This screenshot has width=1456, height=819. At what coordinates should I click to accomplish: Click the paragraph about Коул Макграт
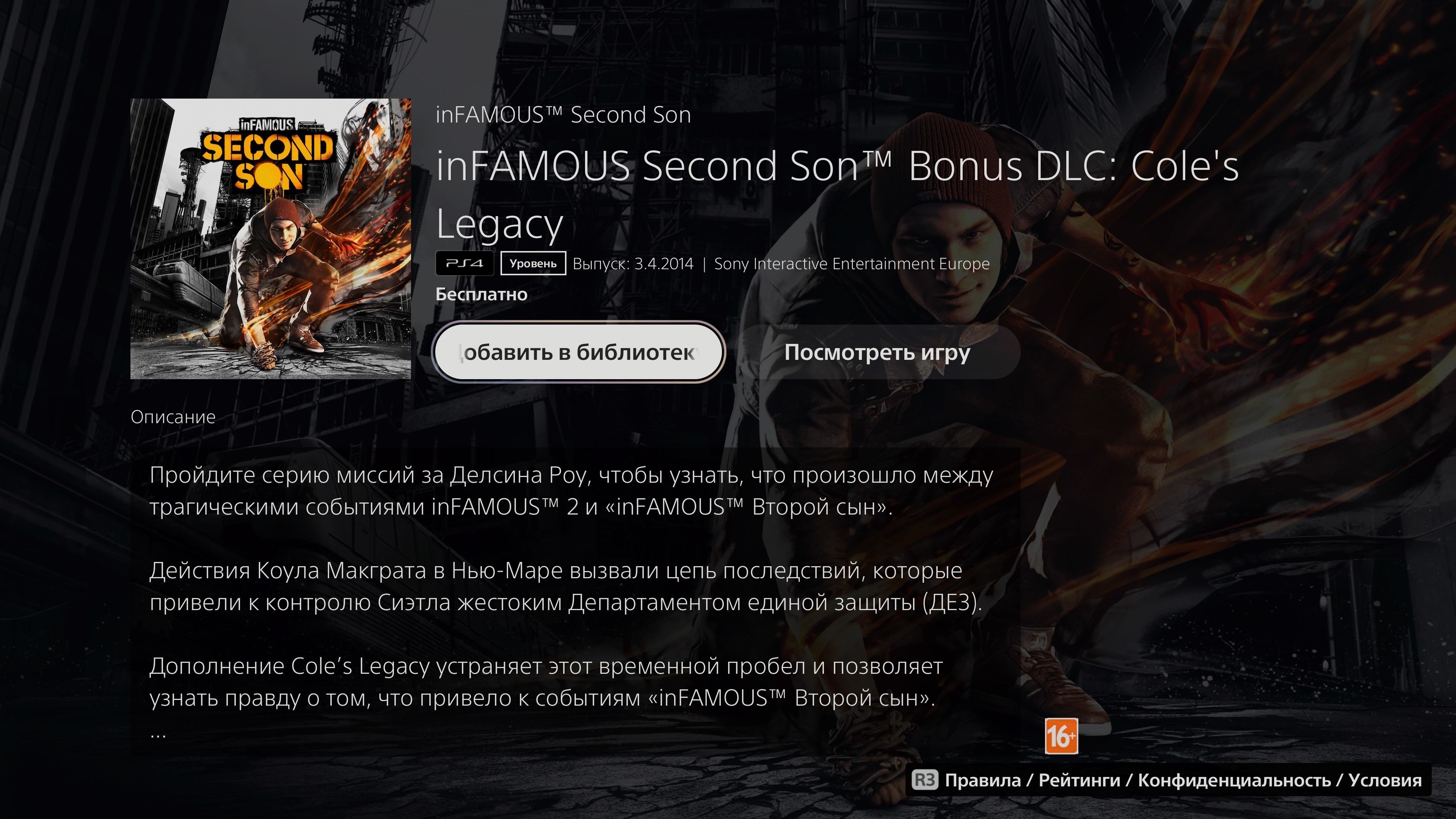(565, 587)
